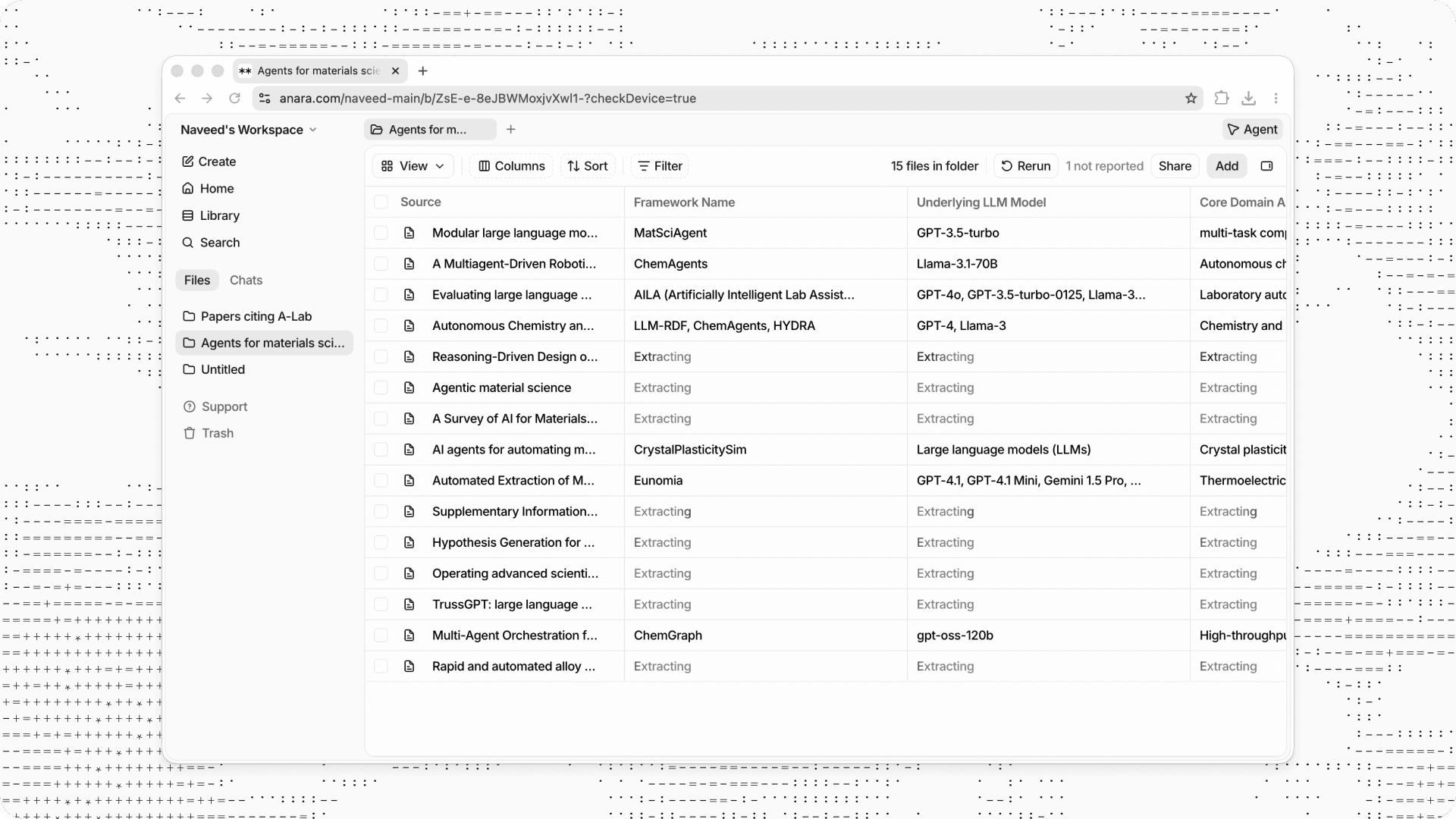Viewport: 1456px width, 819px height.
Task: Click document icon for ChemGraph row
Action: point(409,635)
